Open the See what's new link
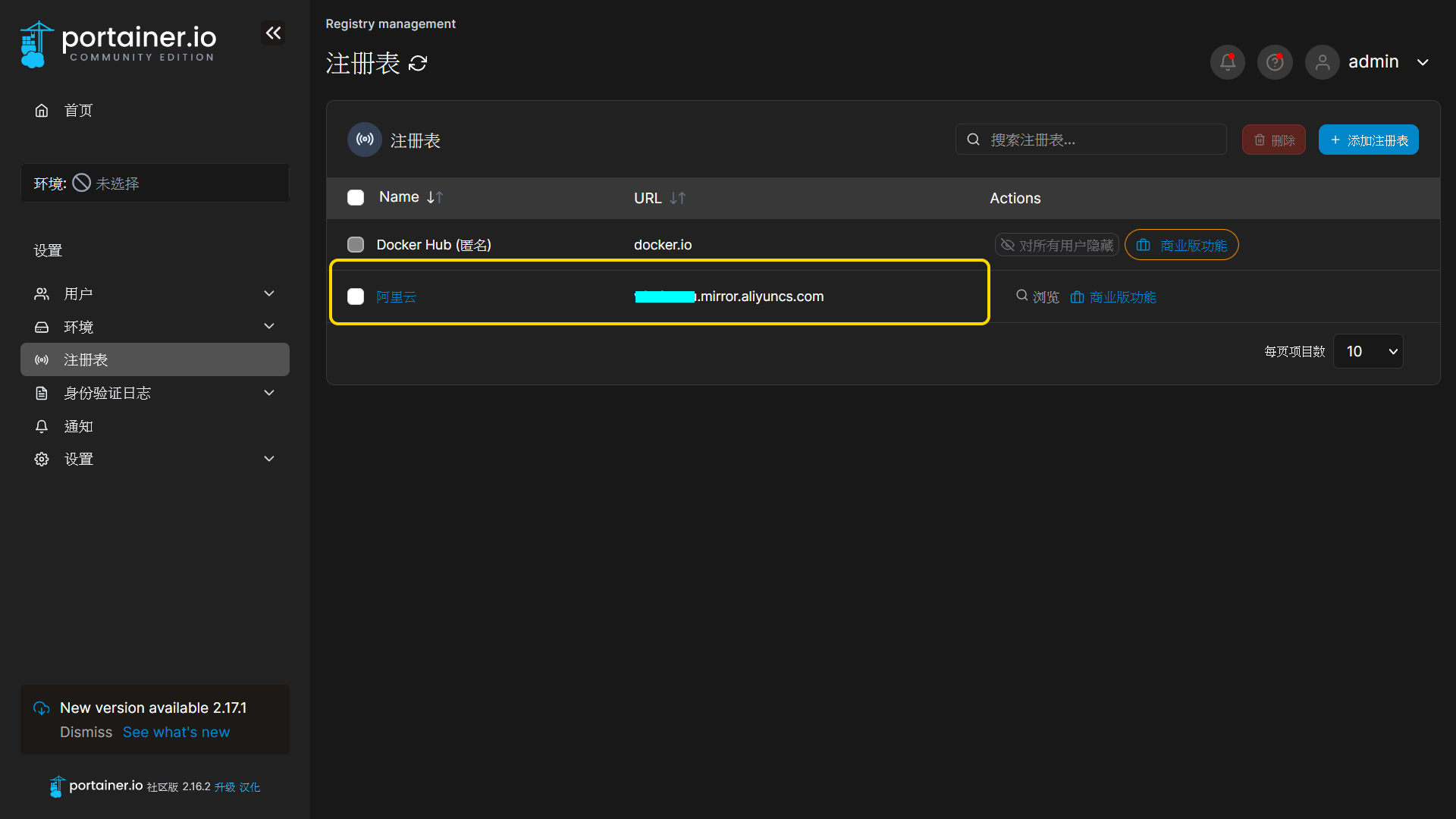The image size is (1456, 819). (x=176, y=732)
